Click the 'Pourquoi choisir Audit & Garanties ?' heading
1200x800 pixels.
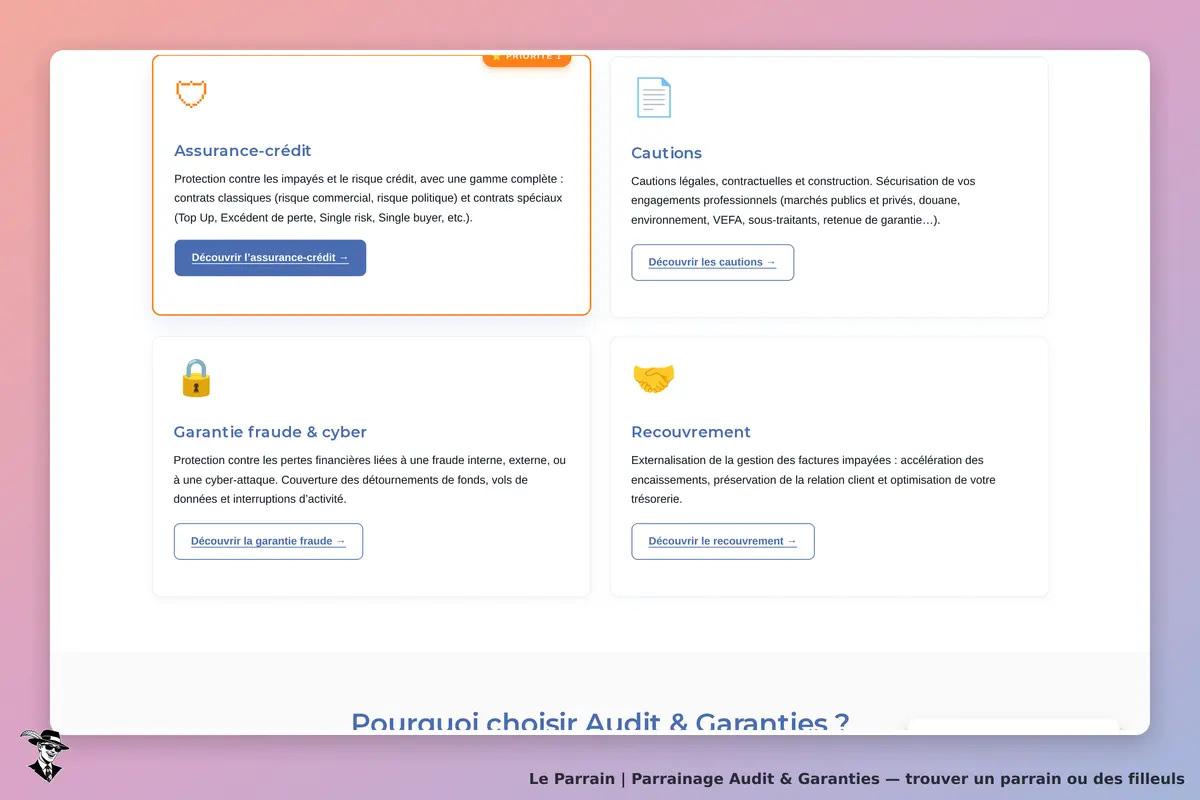[x=600, y=722]
